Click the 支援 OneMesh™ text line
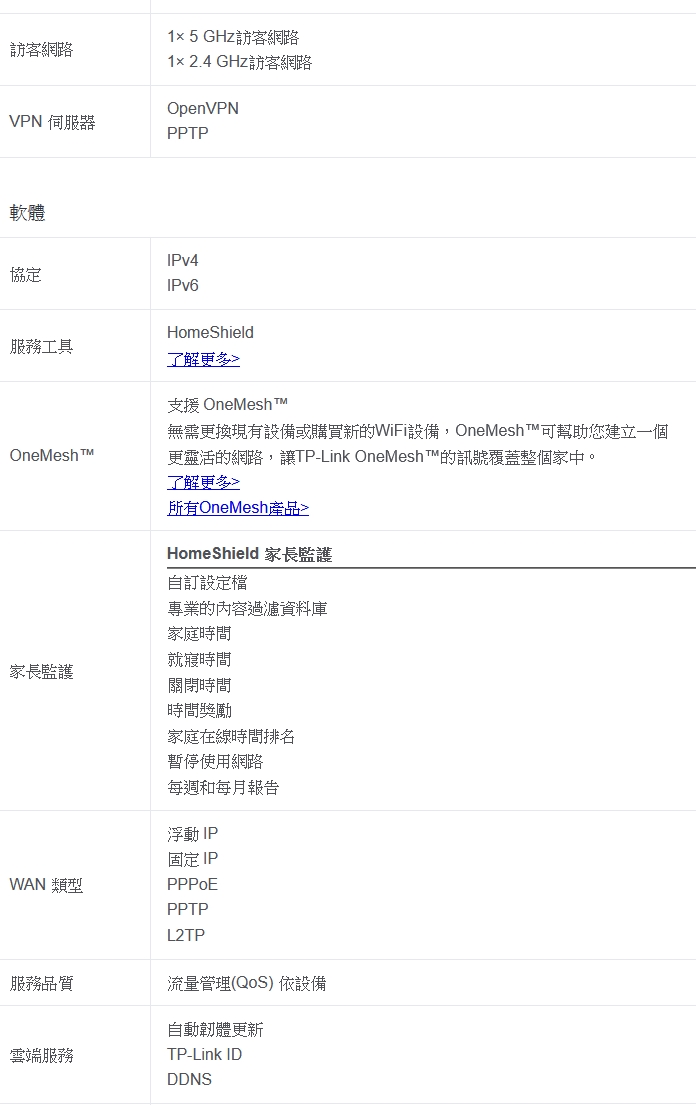The height and width of the screenshot is (1105, 696). 227,405
